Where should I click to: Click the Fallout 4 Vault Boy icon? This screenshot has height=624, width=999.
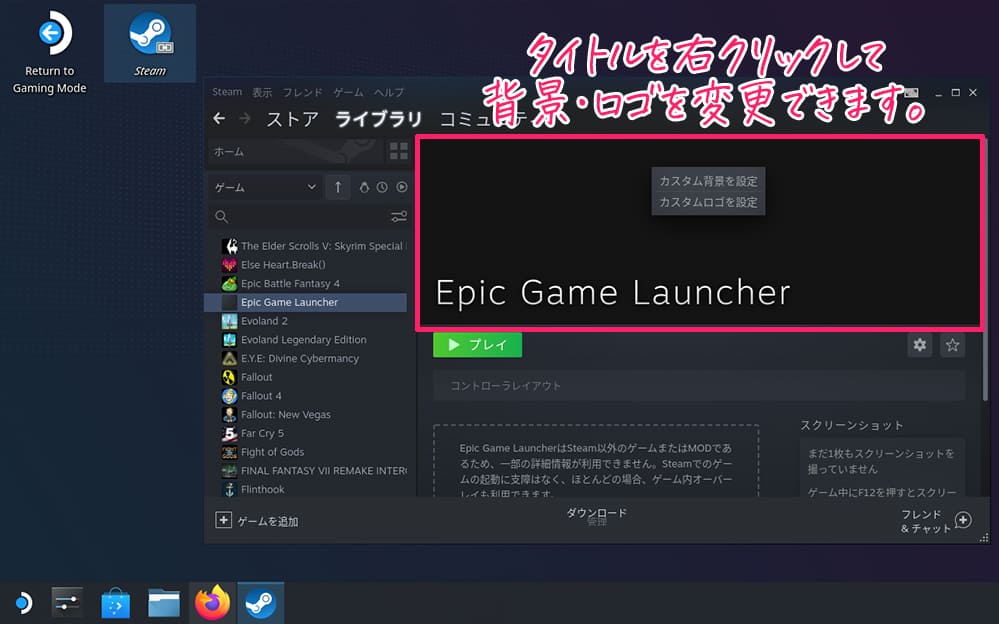click(x=229, y=396)
